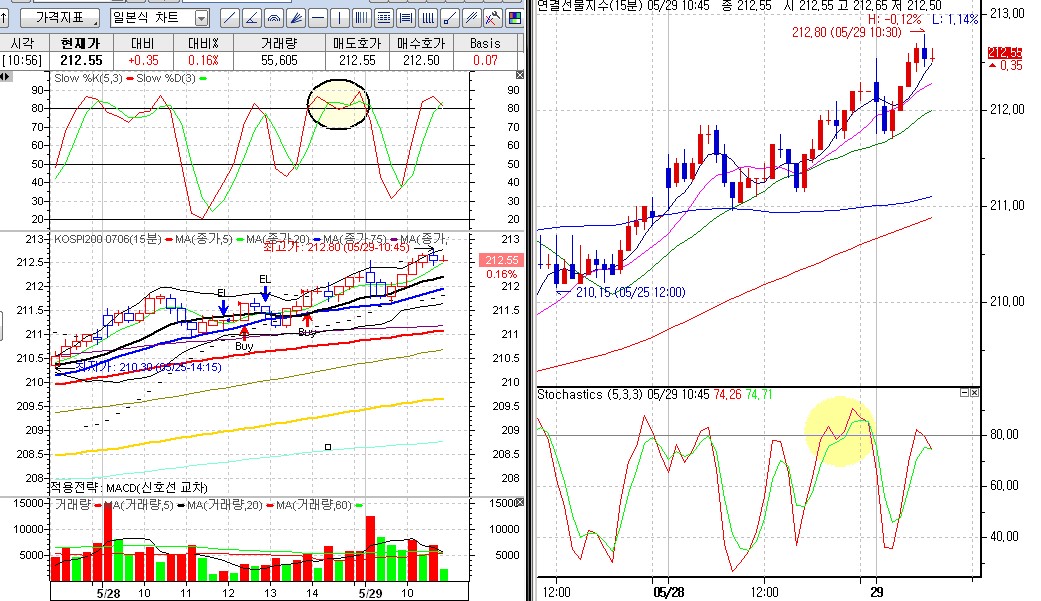Minimize the Stochastics indicator panel
Viewport: 1041px width, 601px height.
(965, 394)
